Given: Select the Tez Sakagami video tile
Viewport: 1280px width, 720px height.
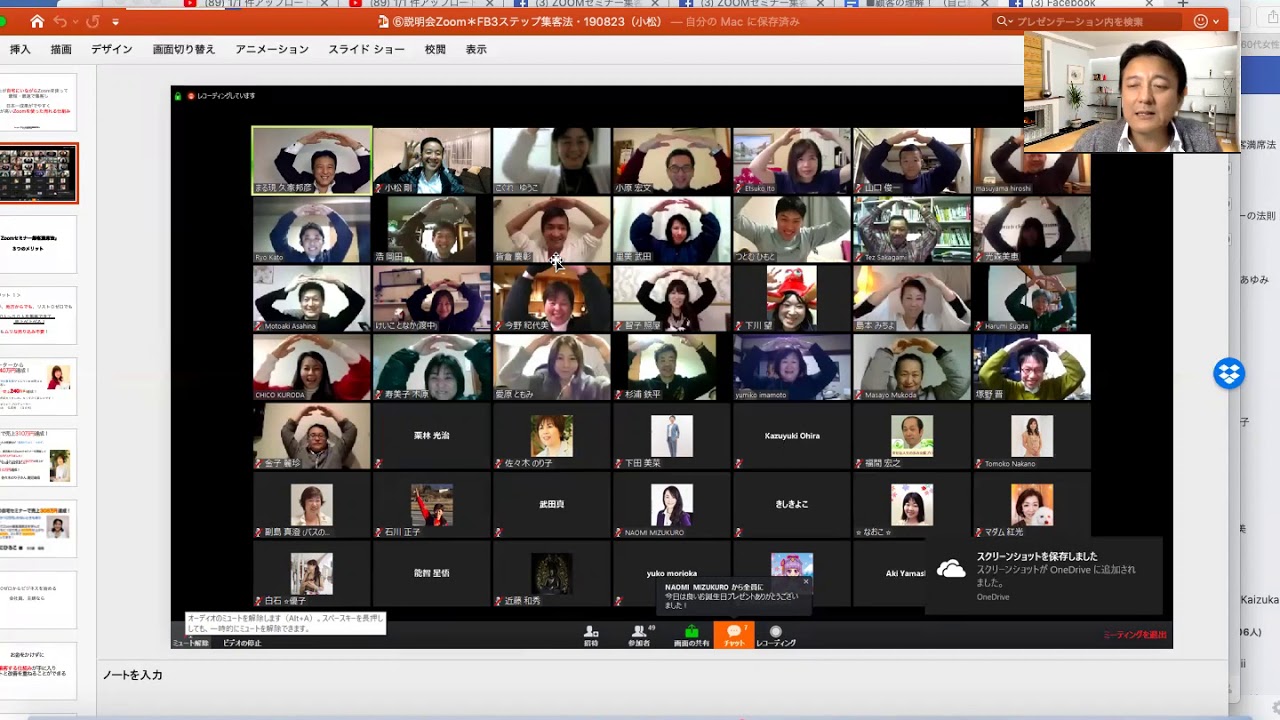Looking at the screenshot, I should (912, 229).
